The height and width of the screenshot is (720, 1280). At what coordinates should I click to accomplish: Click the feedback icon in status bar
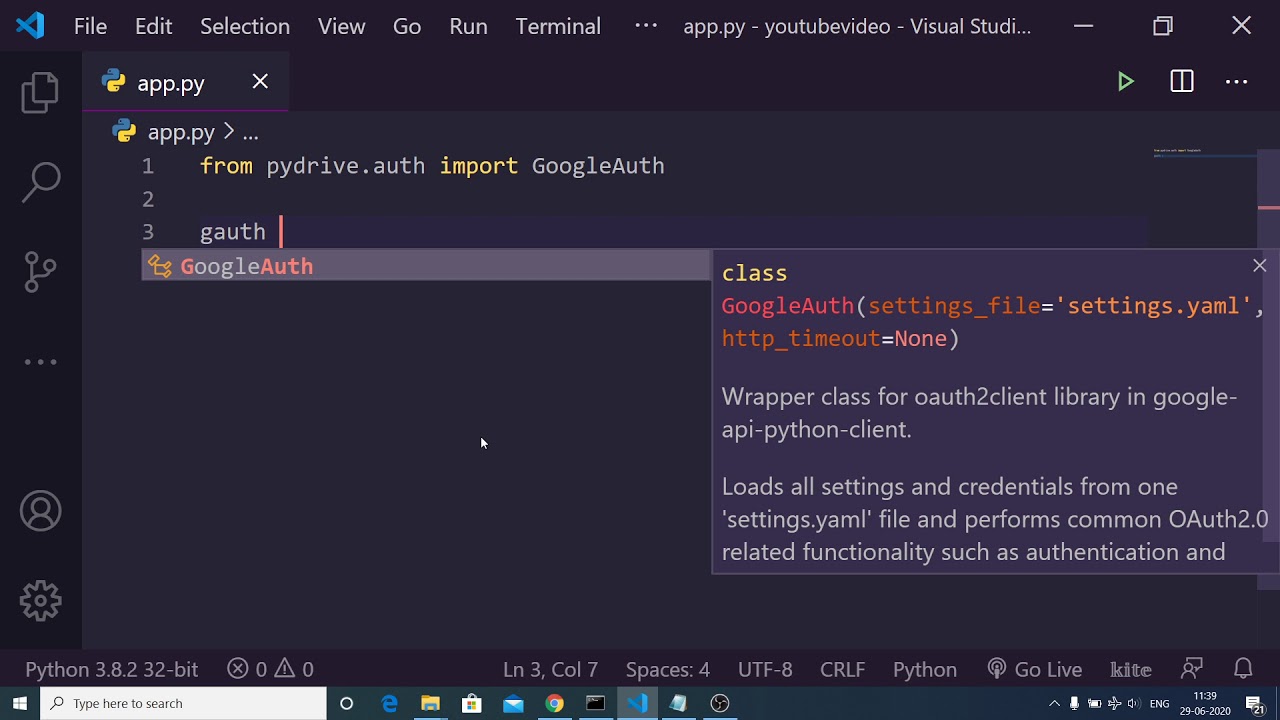1192,669
